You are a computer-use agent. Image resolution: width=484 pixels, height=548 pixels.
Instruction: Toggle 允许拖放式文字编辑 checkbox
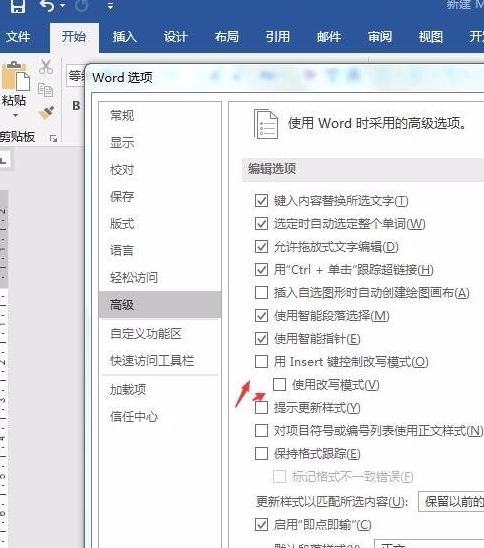tap(261, 247)
